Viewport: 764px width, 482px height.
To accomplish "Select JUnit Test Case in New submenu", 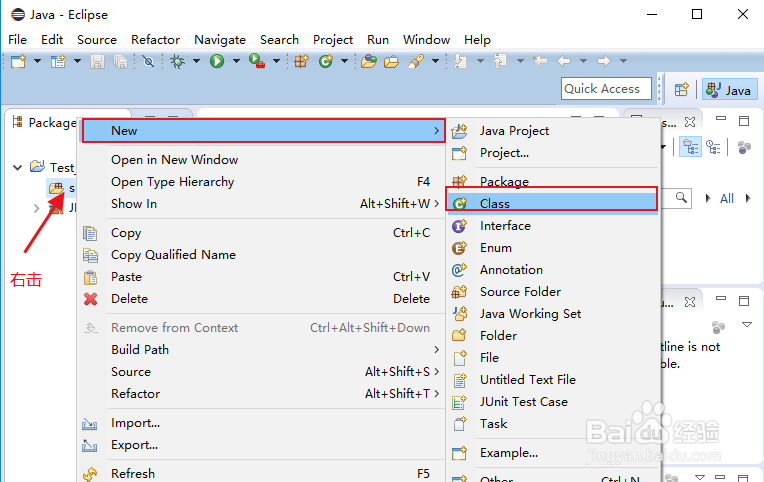I will click(554, 402).
